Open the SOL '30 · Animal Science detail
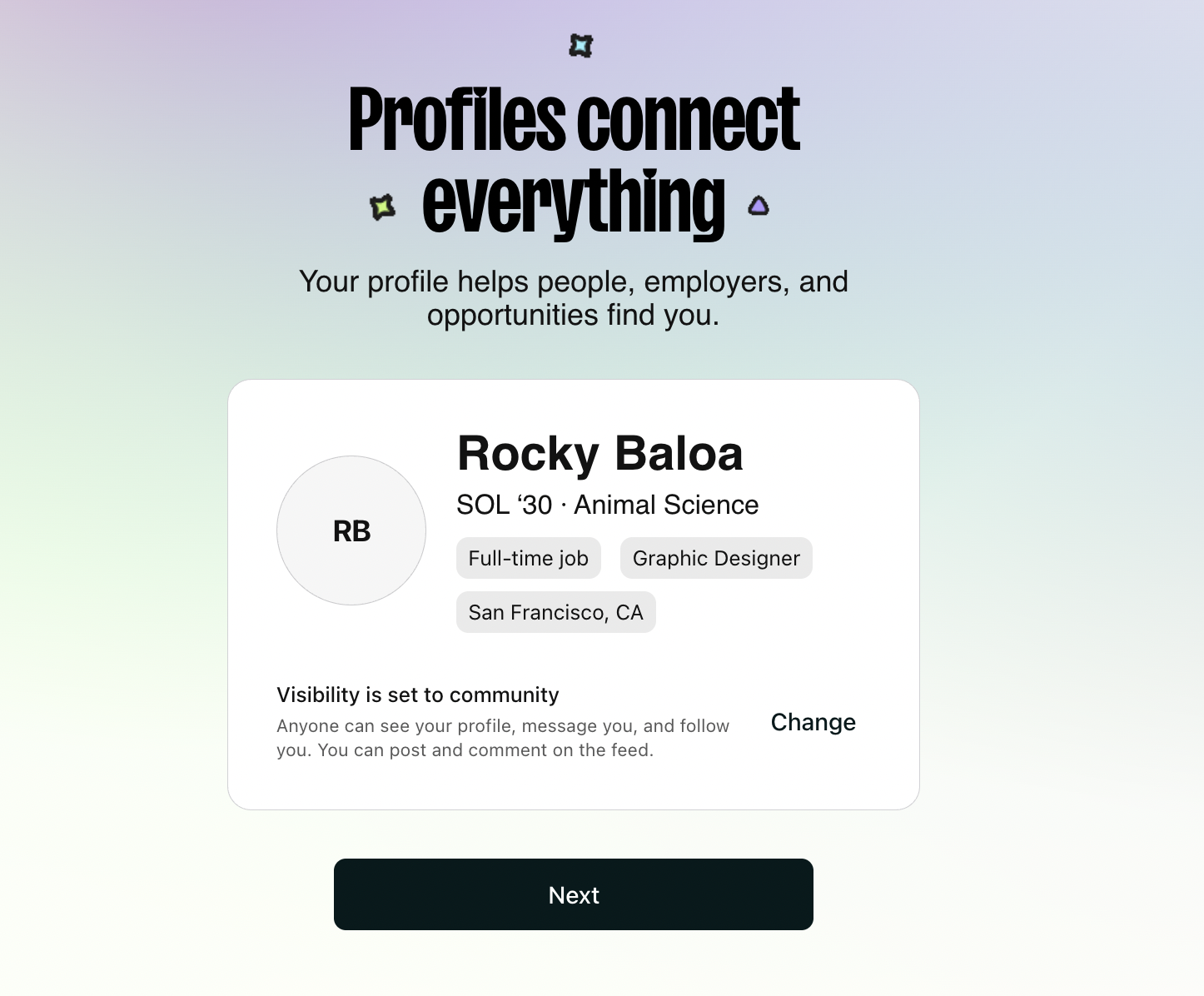Viewport: 1204px width, 996px height. [x=607, y=504]
